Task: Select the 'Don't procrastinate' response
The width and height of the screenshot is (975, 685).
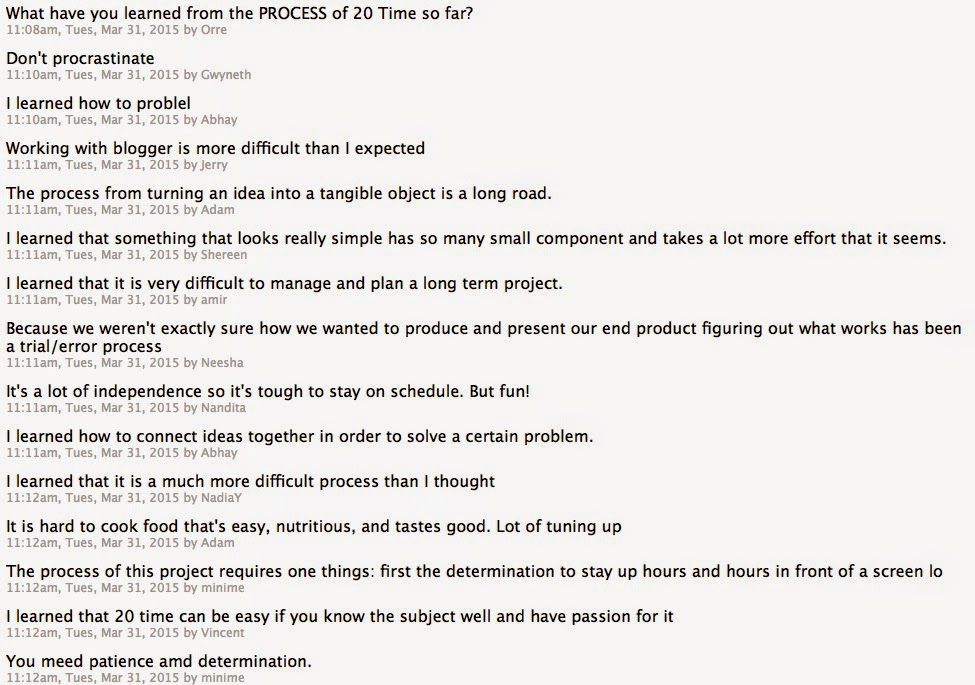Action: pos(80,59)
